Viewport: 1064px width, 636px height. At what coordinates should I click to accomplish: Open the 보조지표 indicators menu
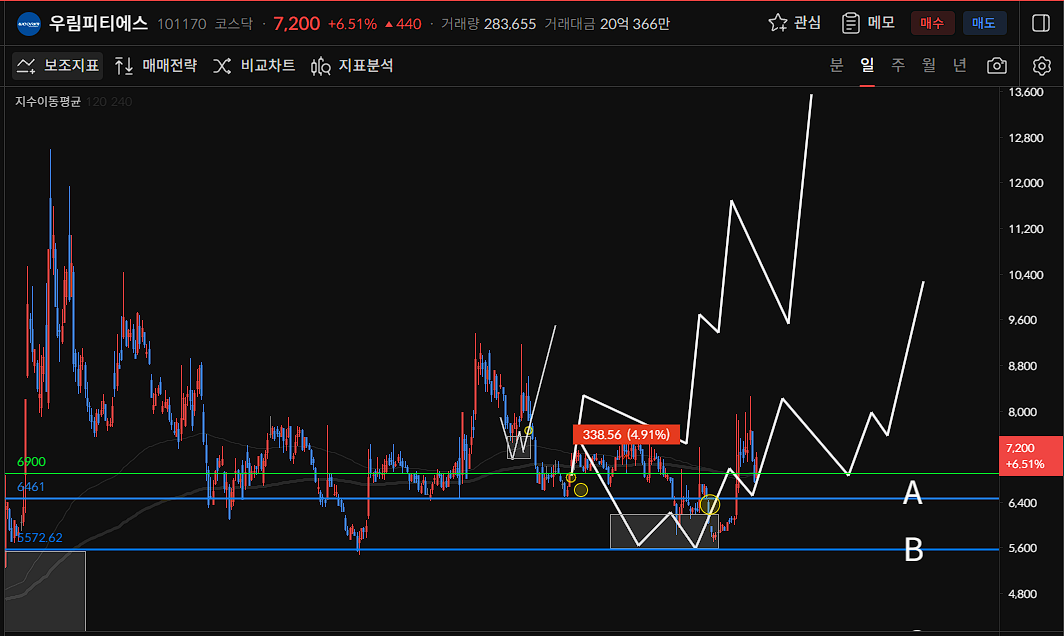[x=58, y=66]
